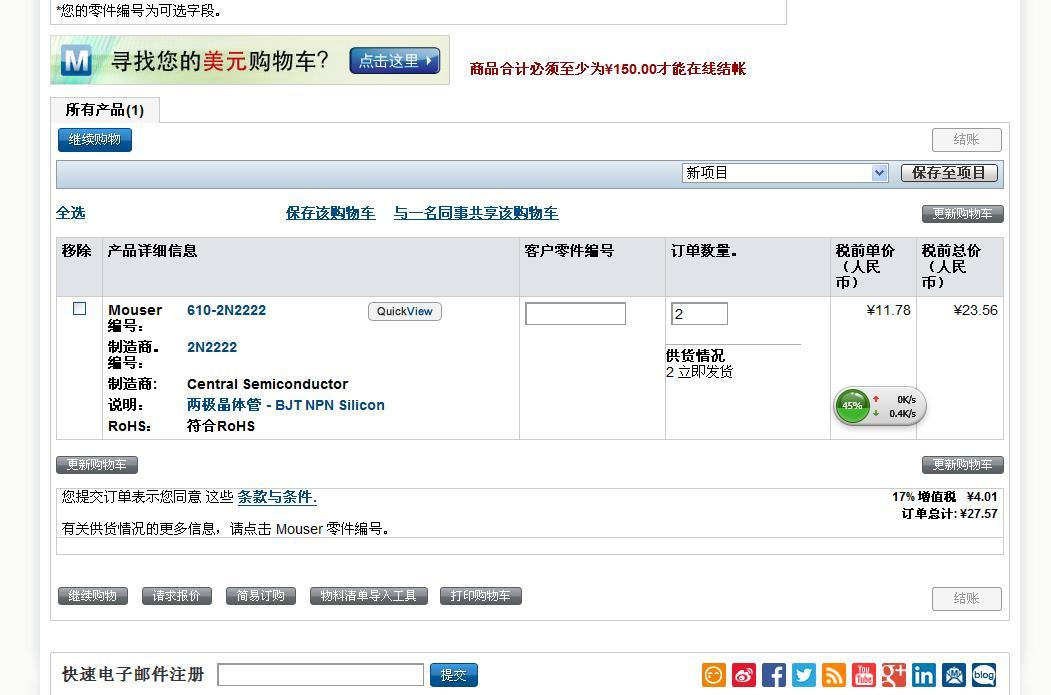The width and height of the screenshot is (1051, 695).
Task: Switch to the 所有产品(1) tab
Action: coord(105,110)
